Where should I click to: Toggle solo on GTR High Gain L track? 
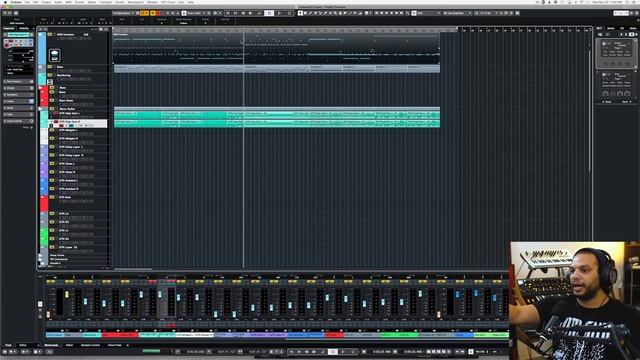click(56, 113)
